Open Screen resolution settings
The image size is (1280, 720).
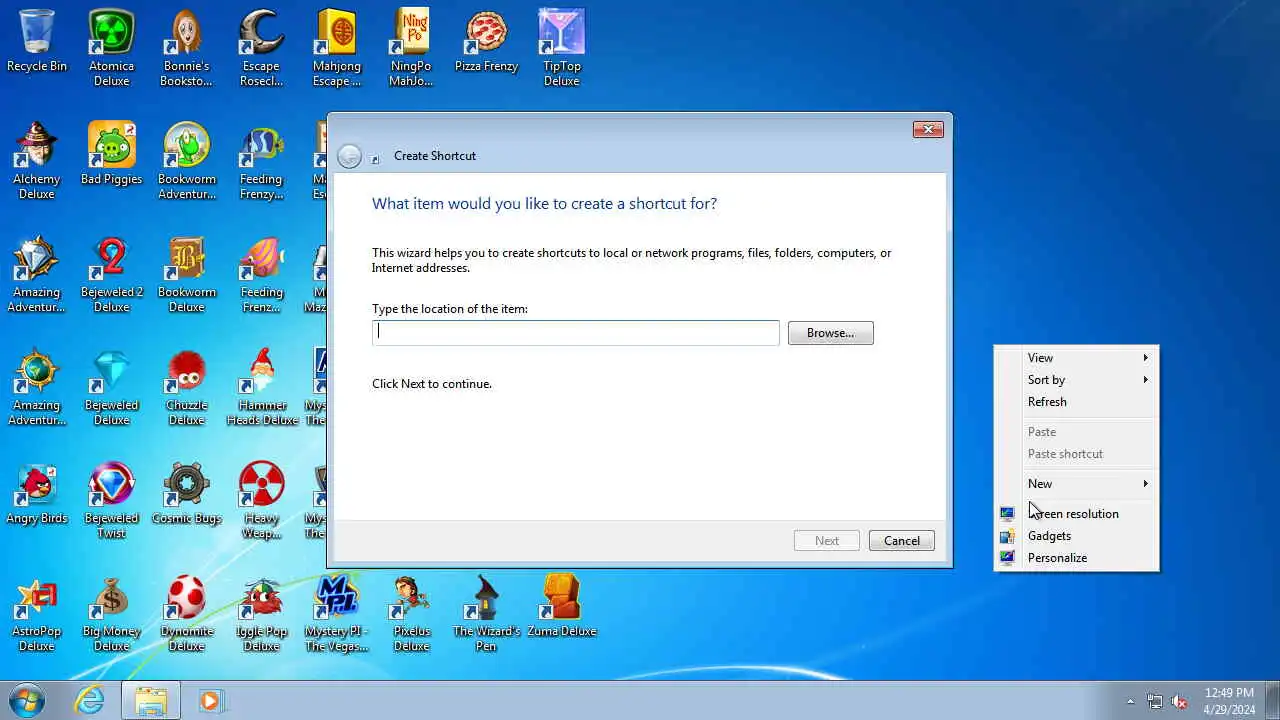1076,514
